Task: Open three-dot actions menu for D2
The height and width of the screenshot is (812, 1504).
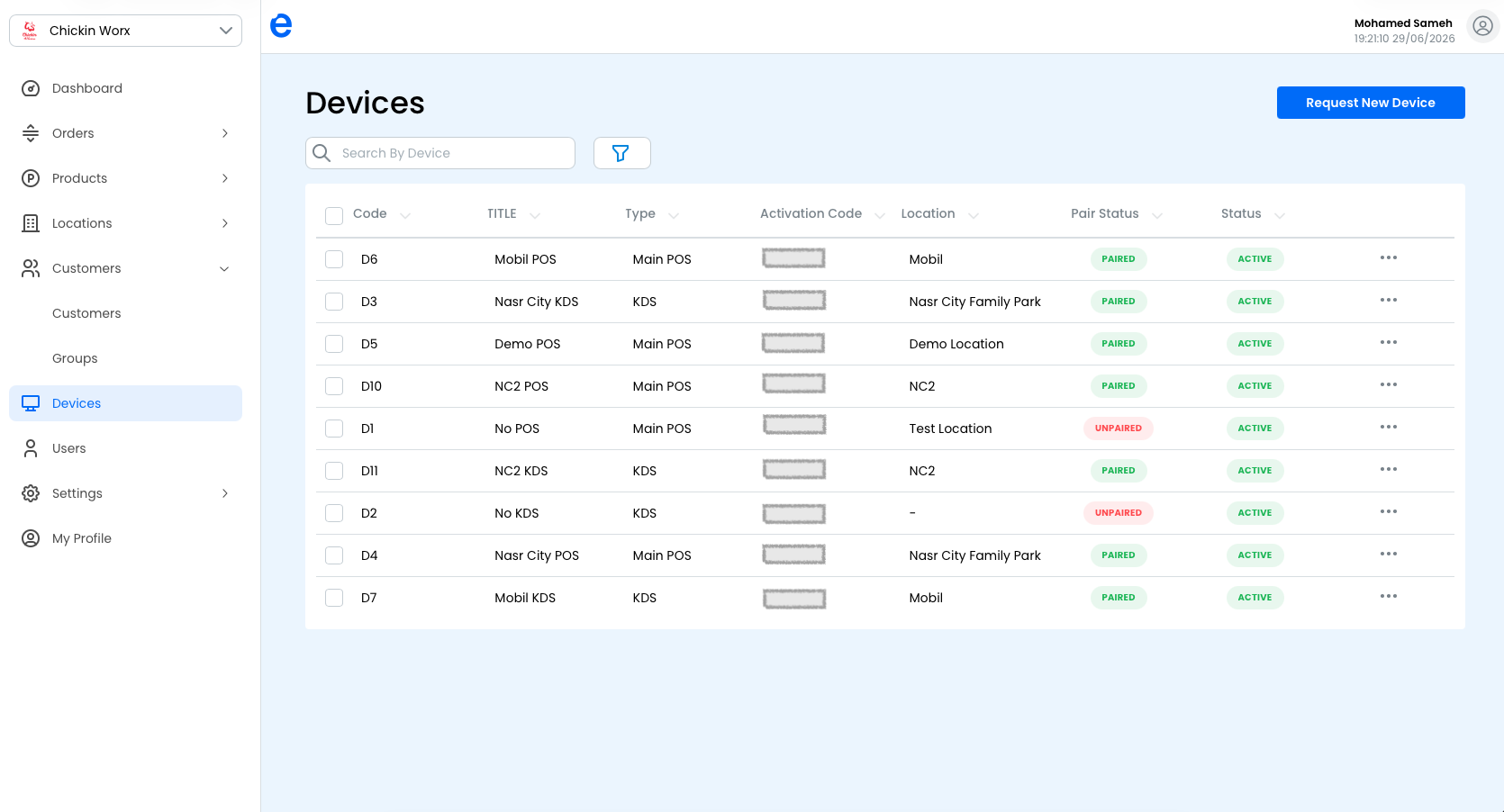Action: [x=1389, y=511]
